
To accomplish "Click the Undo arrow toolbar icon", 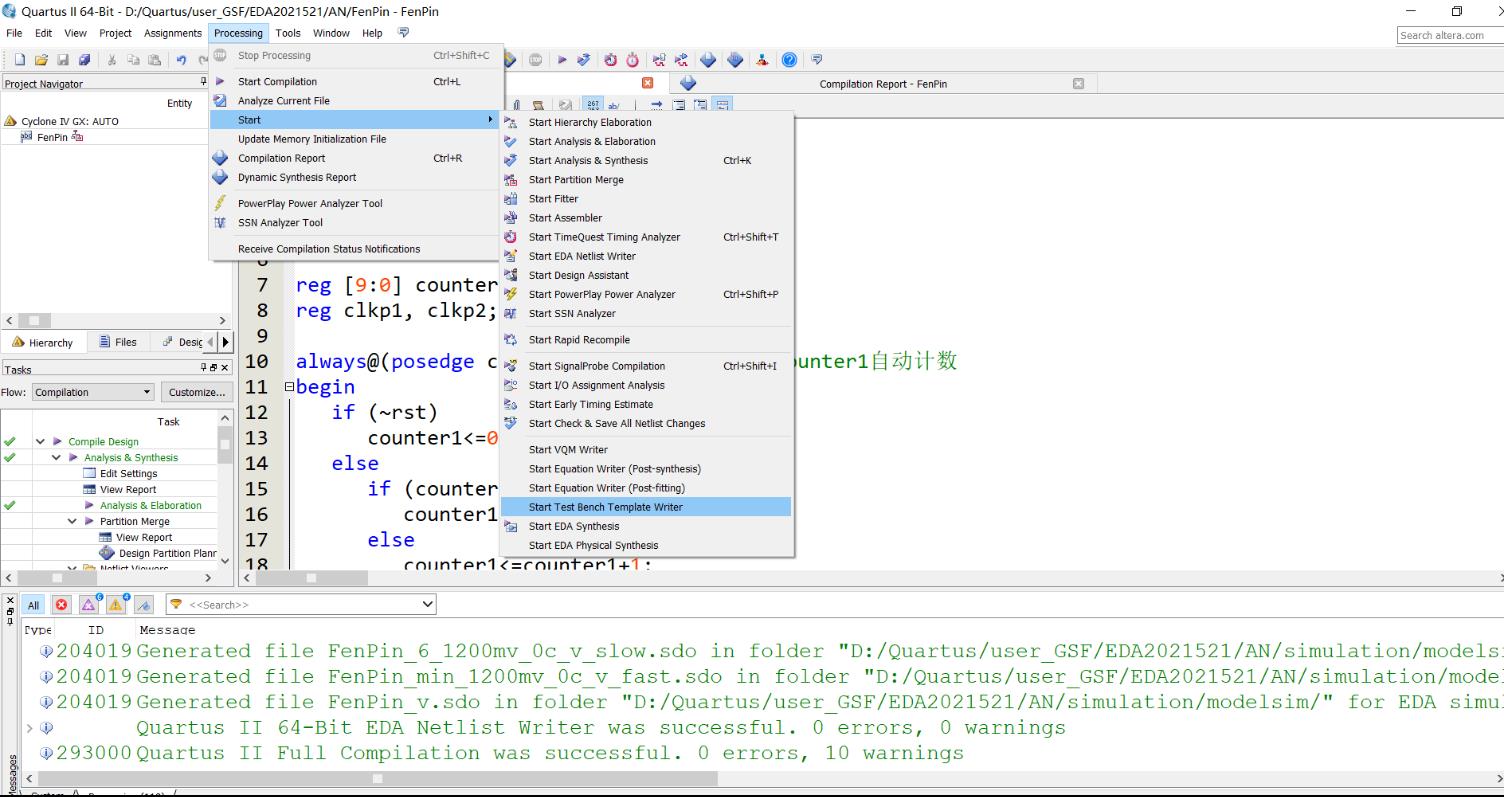I will click(x=182, y=60).
